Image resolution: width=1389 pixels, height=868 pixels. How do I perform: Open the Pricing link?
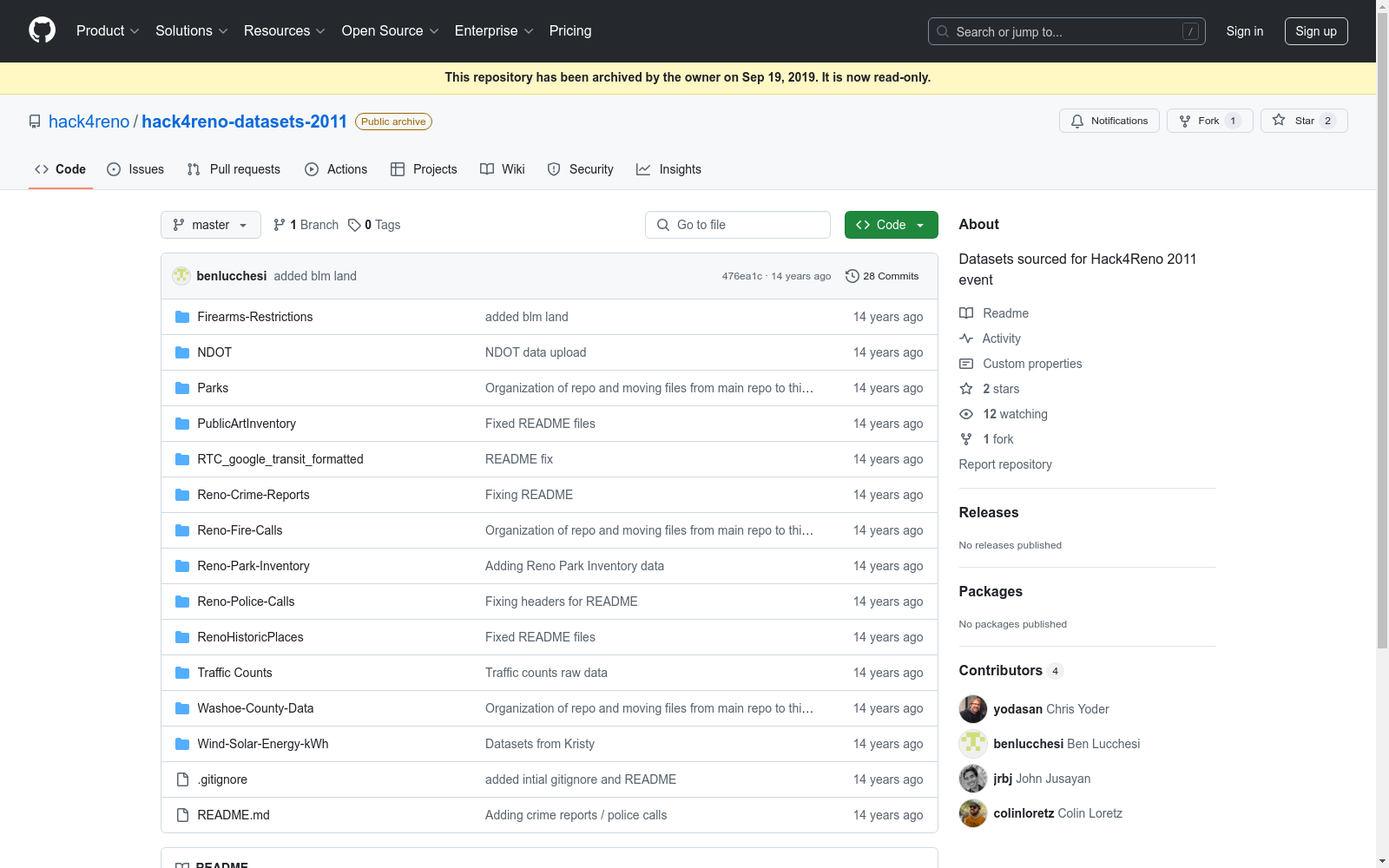click(570, 30)
